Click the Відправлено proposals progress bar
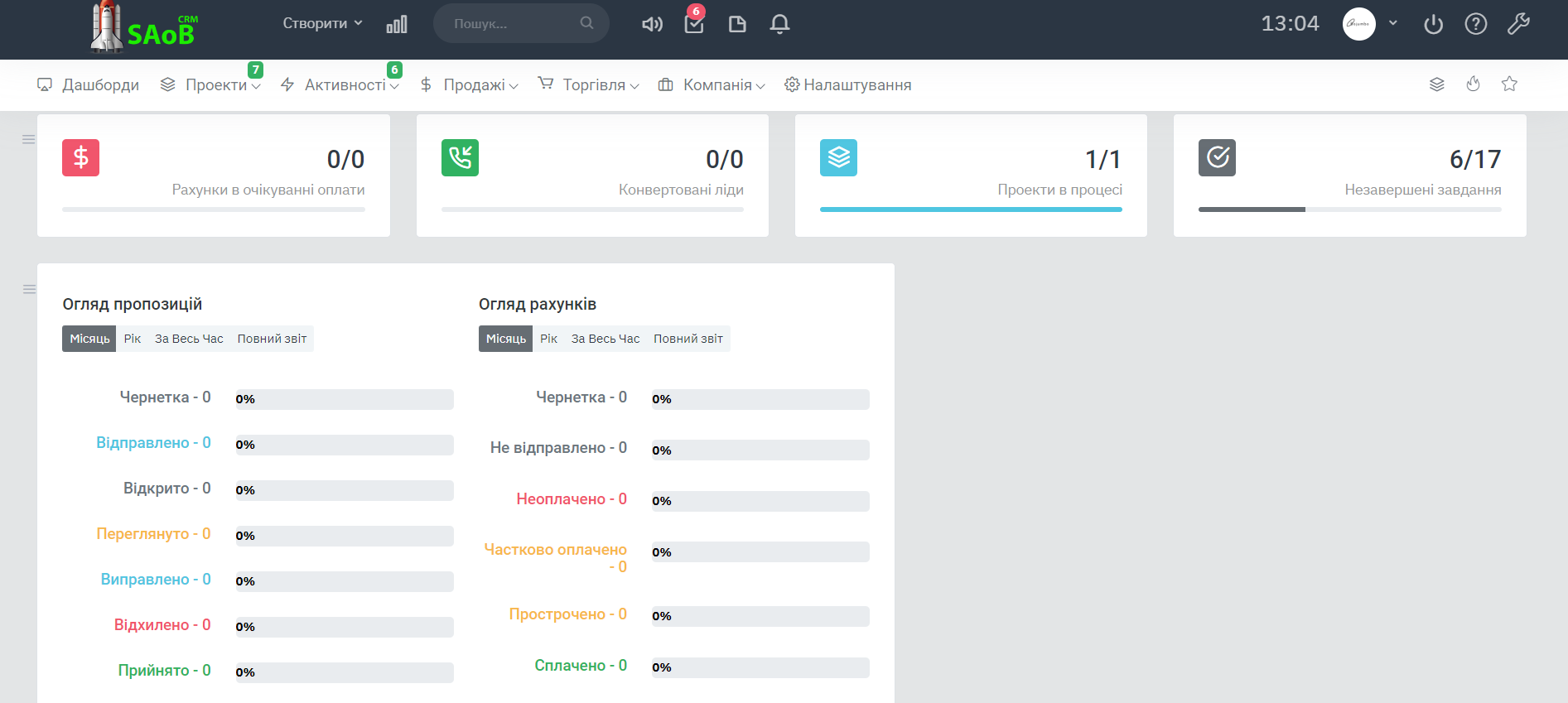 (345, 445)
